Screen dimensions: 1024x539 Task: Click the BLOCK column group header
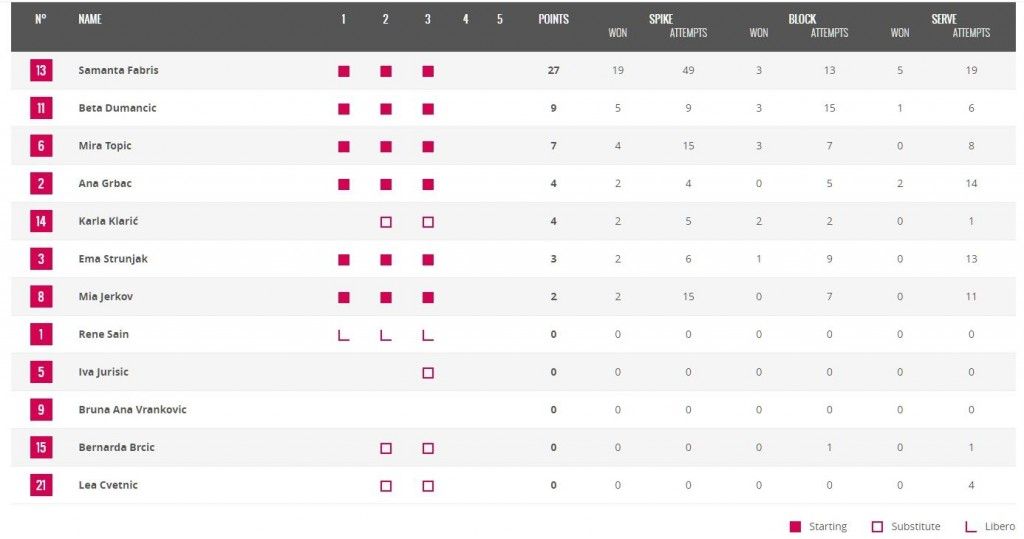click(x=802, y=19)
